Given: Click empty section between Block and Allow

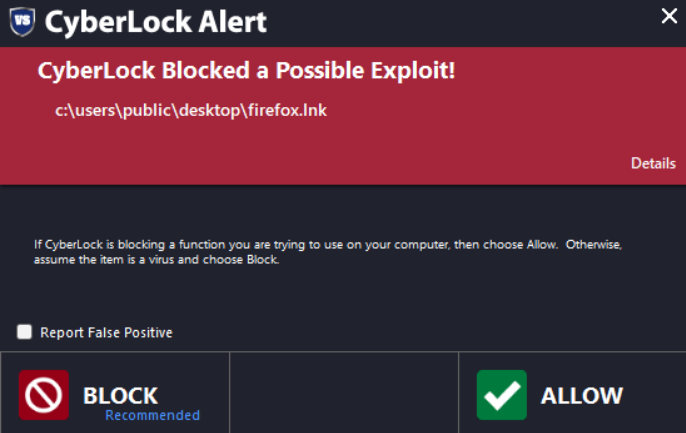Looking at the screenshot, I should coord(343,393).
